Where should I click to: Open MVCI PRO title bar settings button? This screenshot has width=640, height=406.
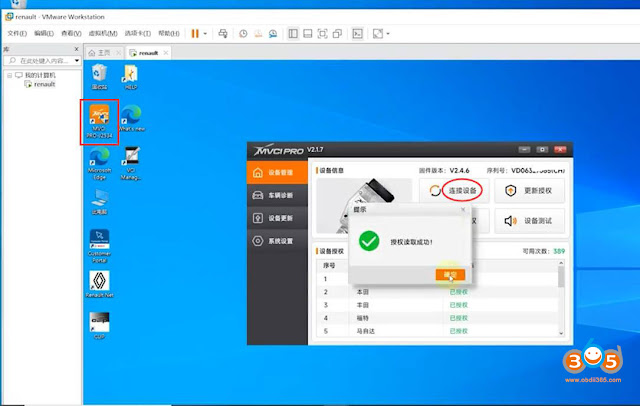542,149
